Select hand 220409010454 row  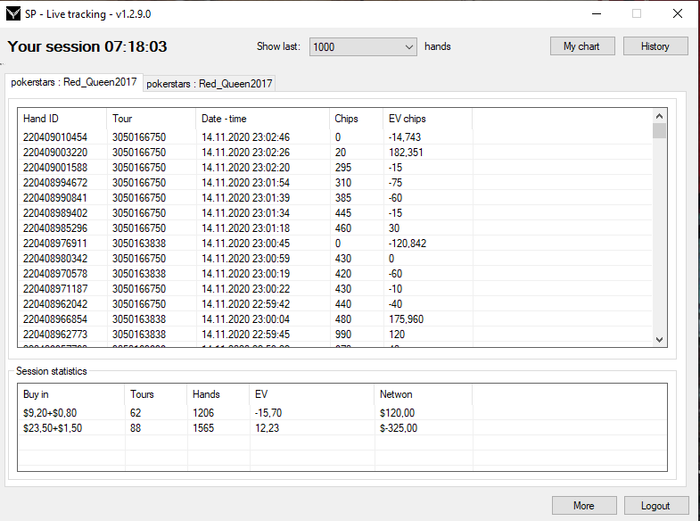(335, 137)
